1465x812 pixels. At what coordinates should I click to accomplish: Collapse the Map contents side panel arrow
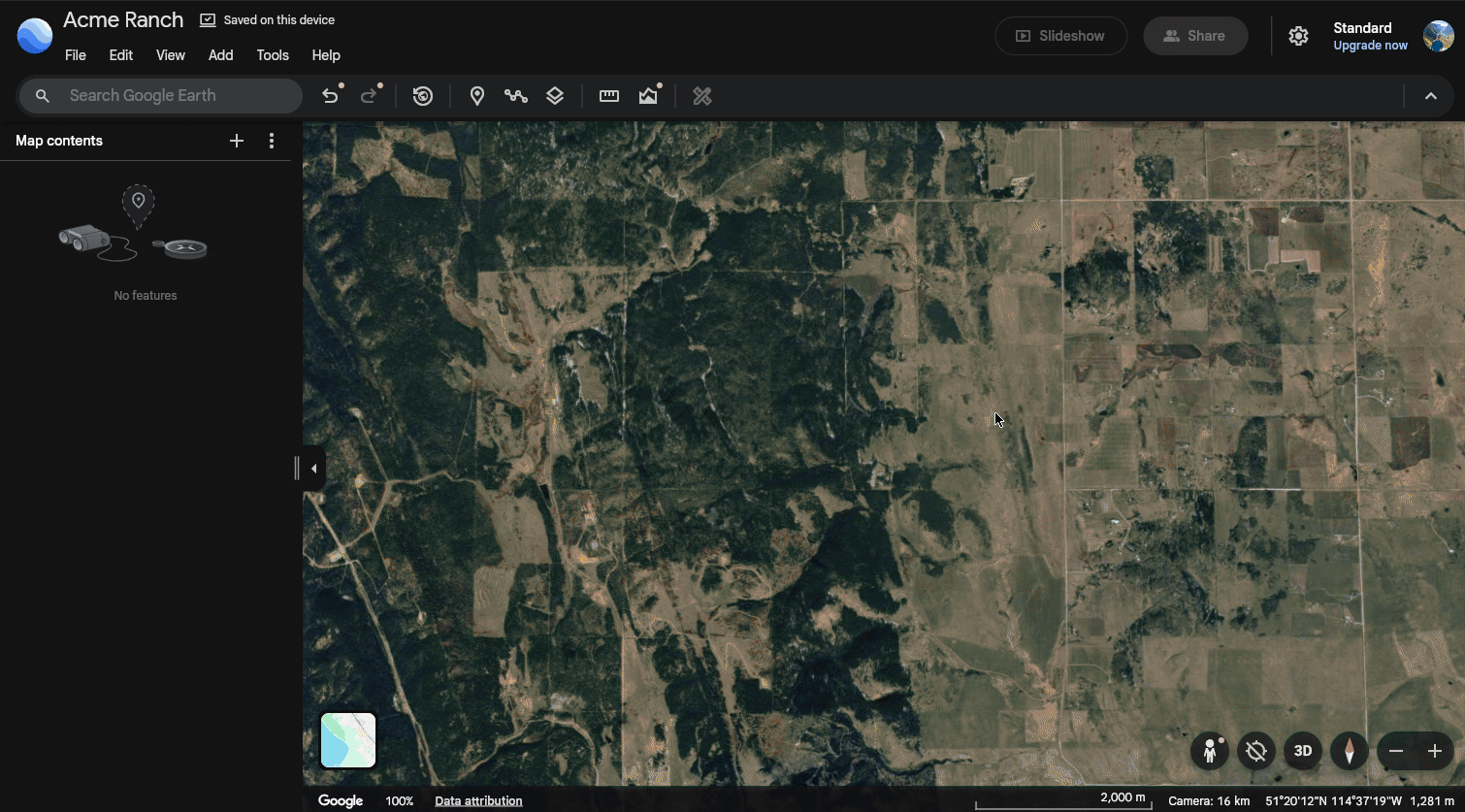(313, 469)
